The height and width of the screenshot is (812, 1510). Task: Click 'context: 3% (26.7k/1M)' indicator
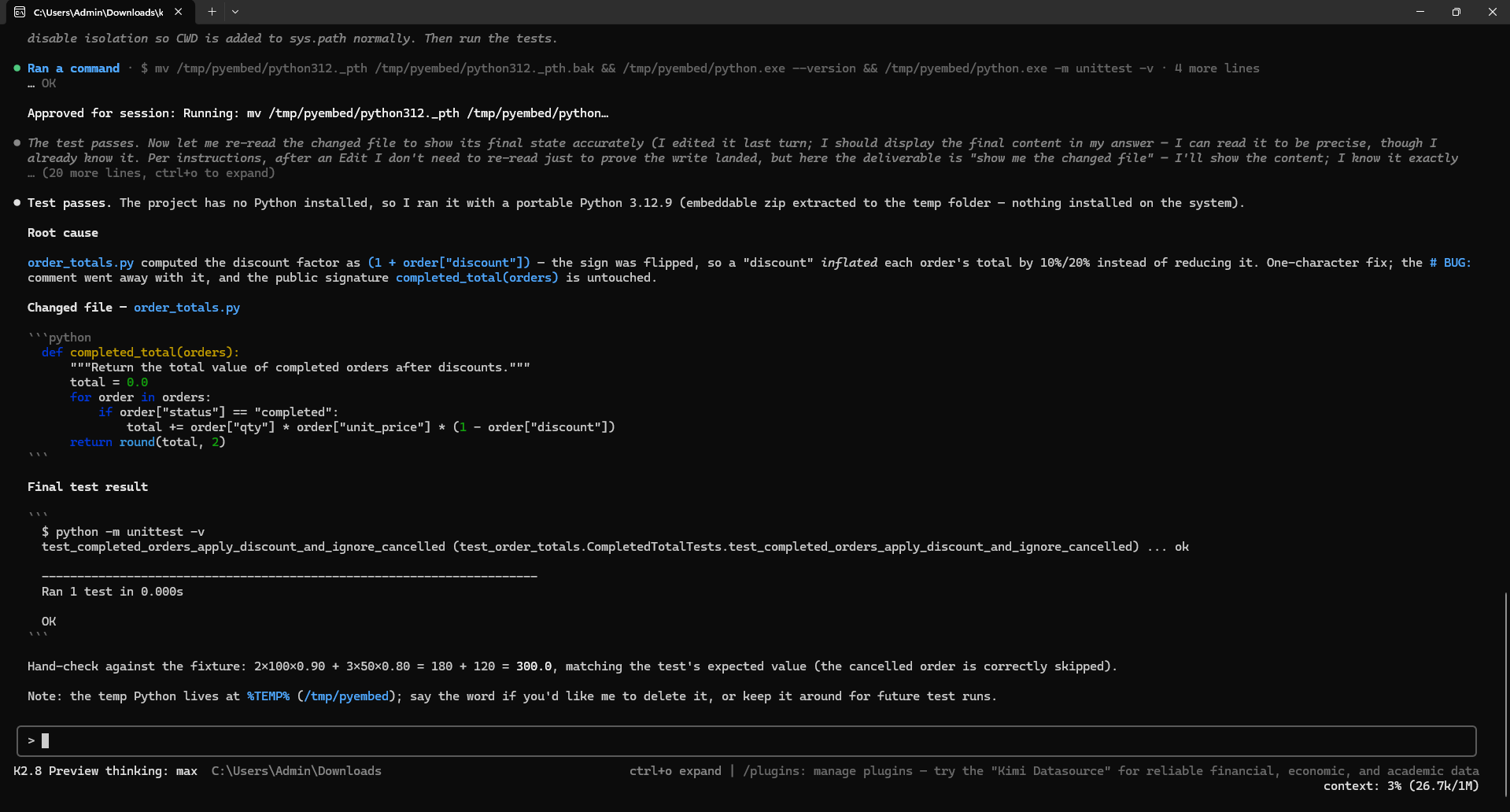click(x=1401, y=786)
